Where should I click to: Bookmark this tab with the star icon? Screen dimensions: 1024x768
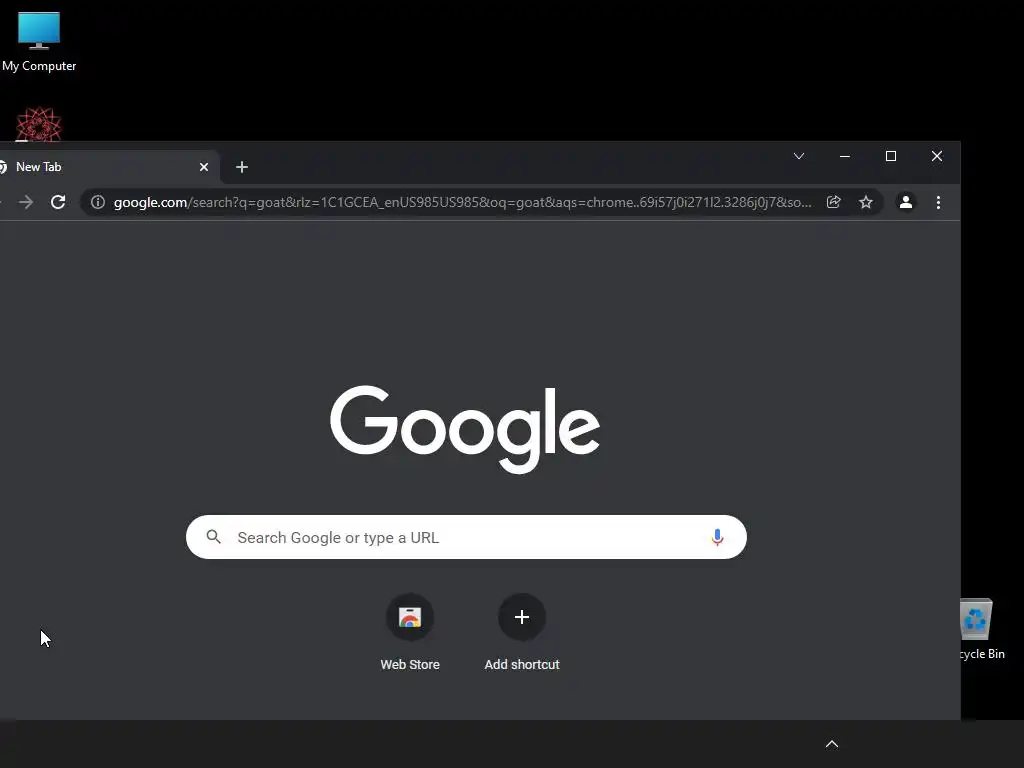pyautogui.click(x=866, y=202)
